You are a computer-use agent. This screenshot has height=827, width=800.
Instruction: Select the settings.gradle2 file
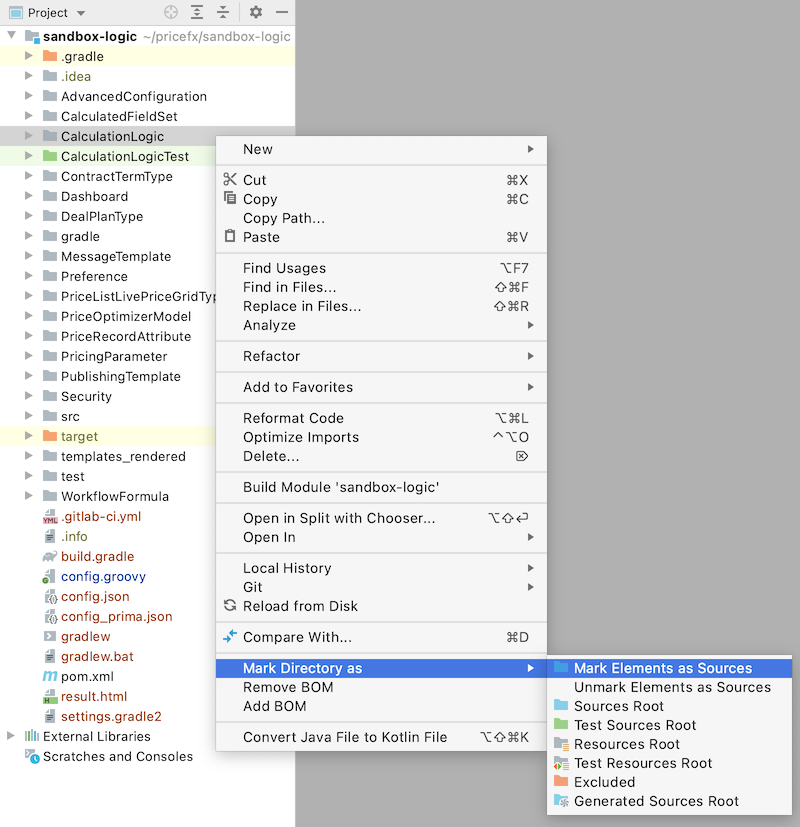click(110, 717)
